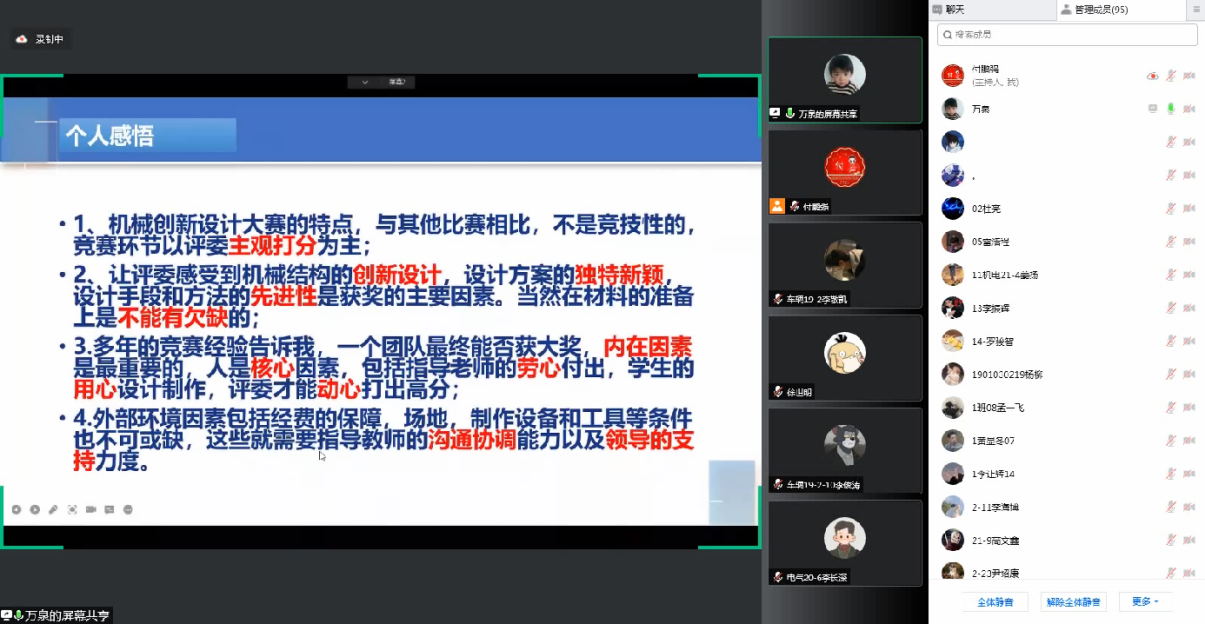Click the panel menu icon beside member tab

click(x=1195, y=9)
